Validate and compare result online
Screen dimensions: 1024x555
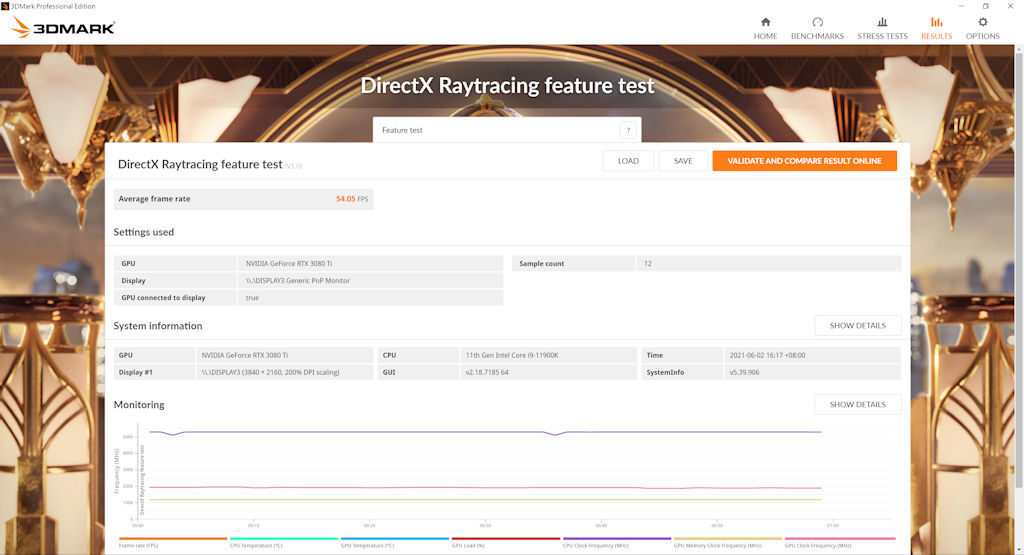point(804,161)
